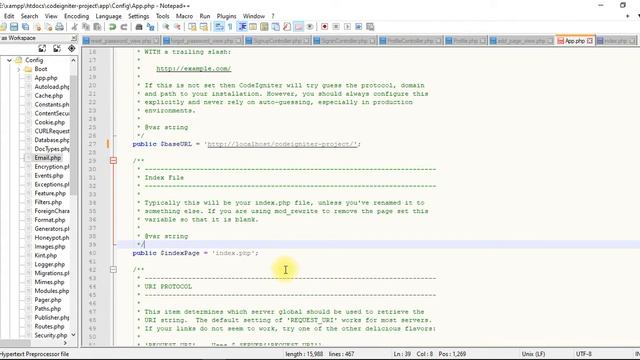The image size is (640, 360).
Task: Select Email.php in the Config tree
Action: [x=48, y=158]
